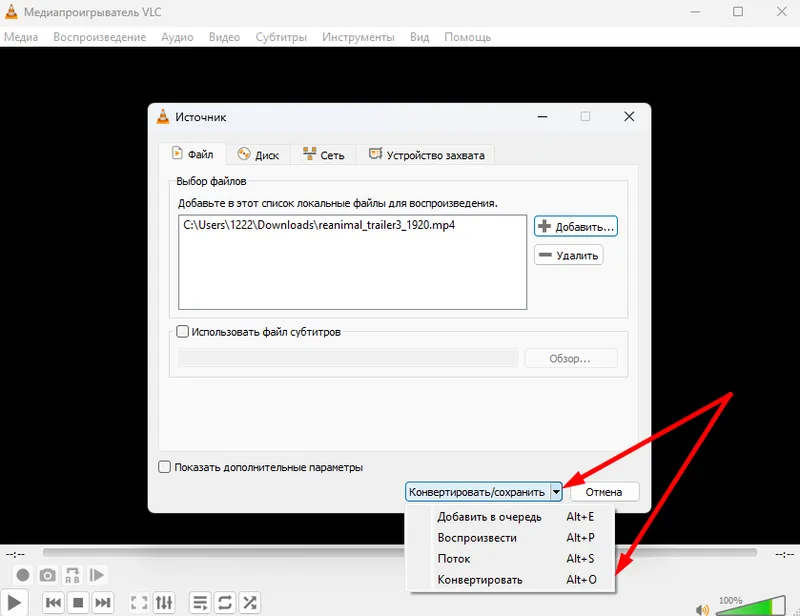Viewport: 800px width, 616px height.
Task: Show the playlist icon
Action: tap(200, 603)
